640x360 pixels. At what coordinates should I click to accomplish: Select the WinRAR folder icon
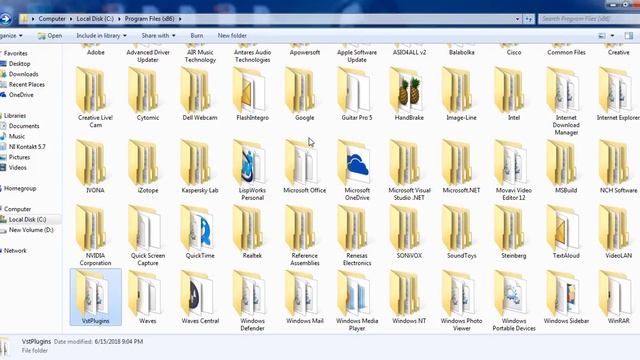pos(616,294)
